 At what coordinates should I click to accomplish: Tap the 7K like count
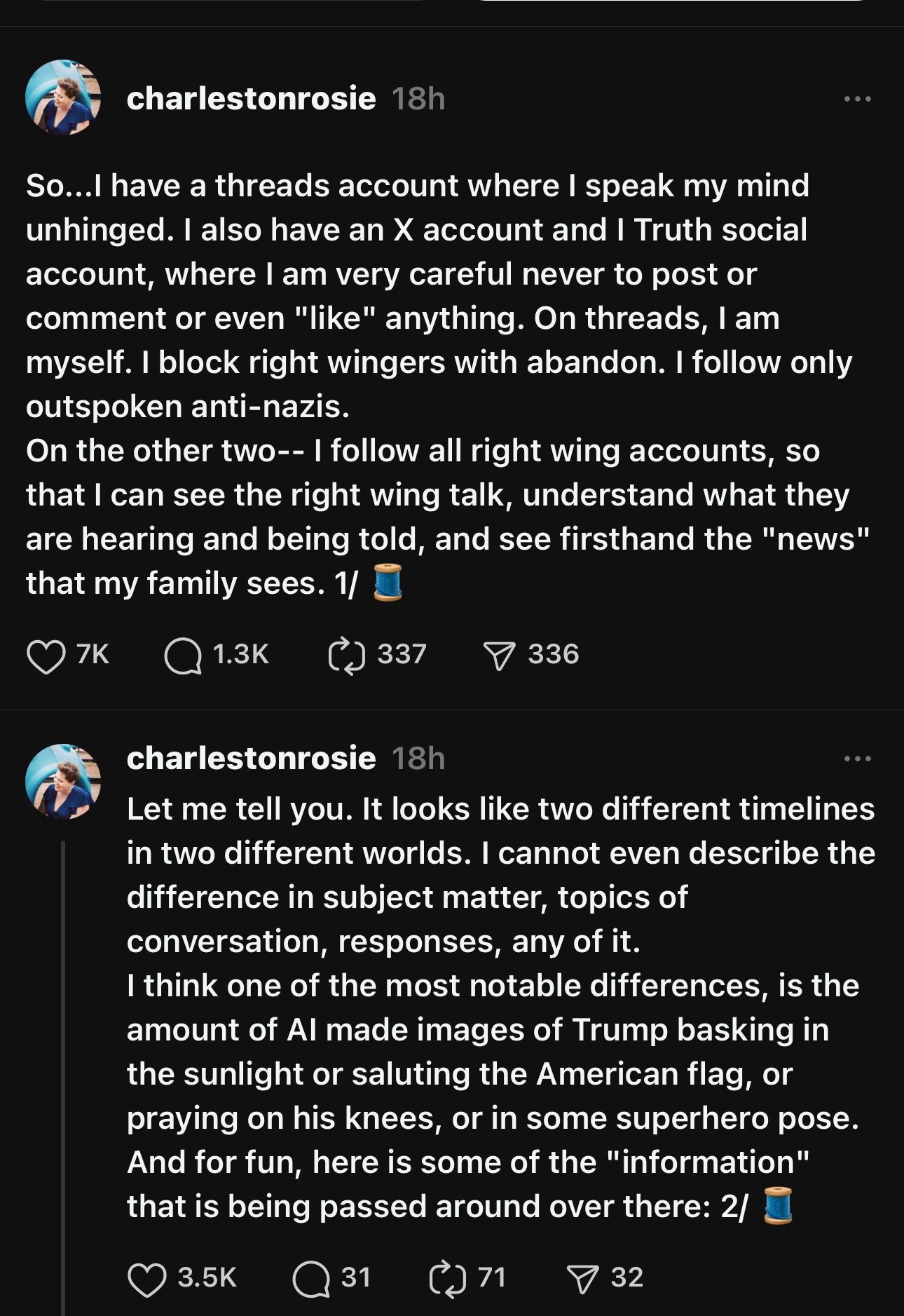[93, 654]
